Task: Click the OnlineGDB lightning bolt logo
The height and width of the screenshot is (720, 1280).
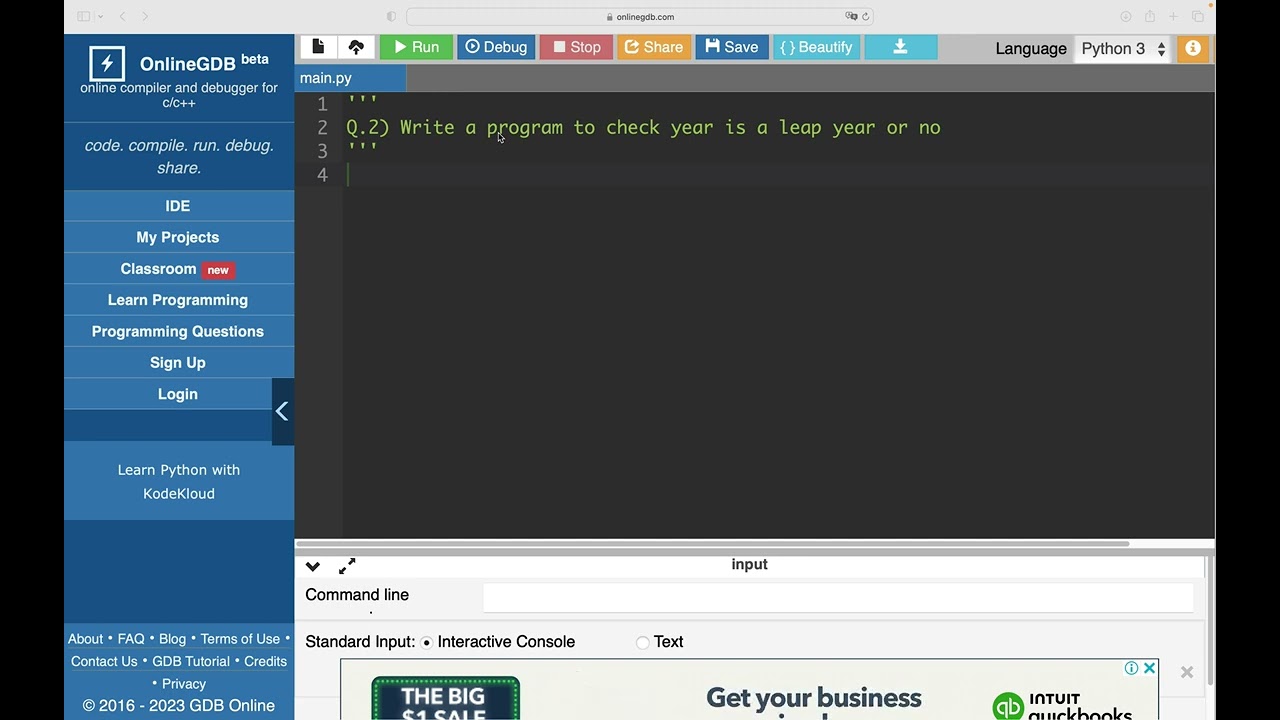Action: click(x=107, y=64)
